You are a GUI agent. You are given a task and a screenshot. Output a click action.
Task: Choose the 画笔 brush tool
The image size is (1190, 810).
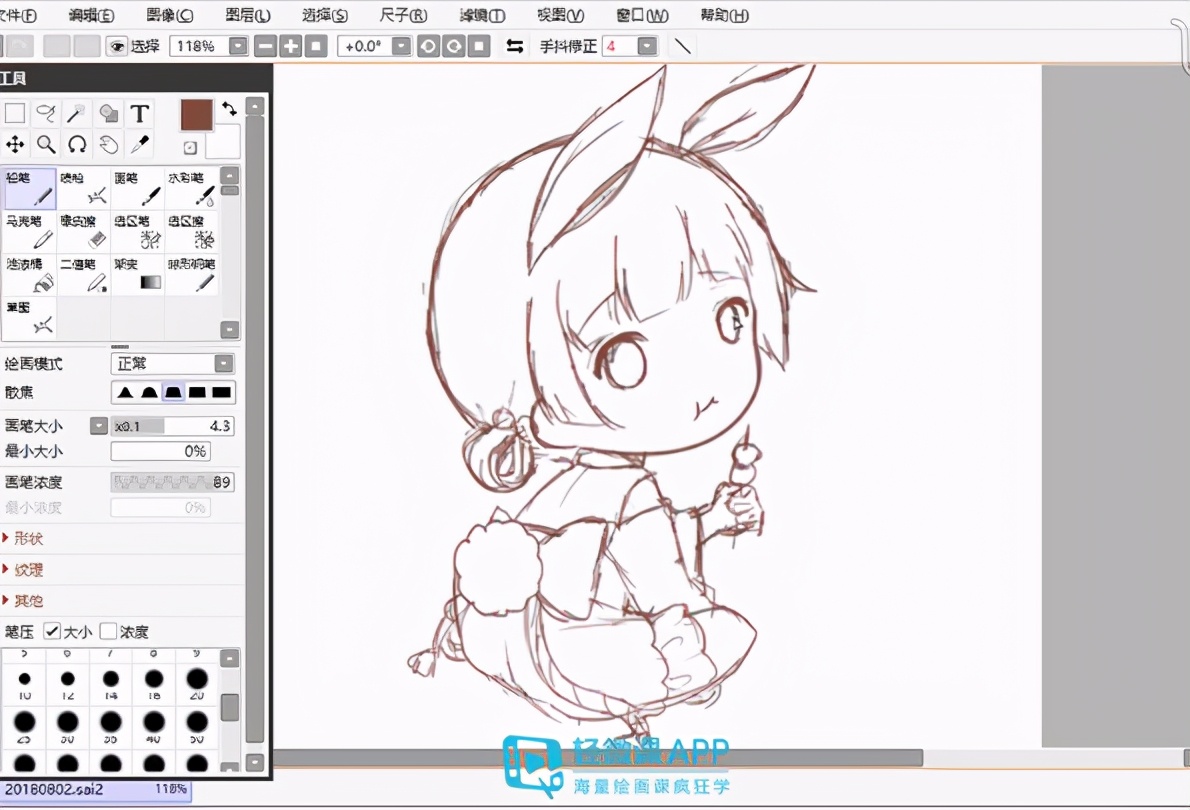tap(137, 189)
